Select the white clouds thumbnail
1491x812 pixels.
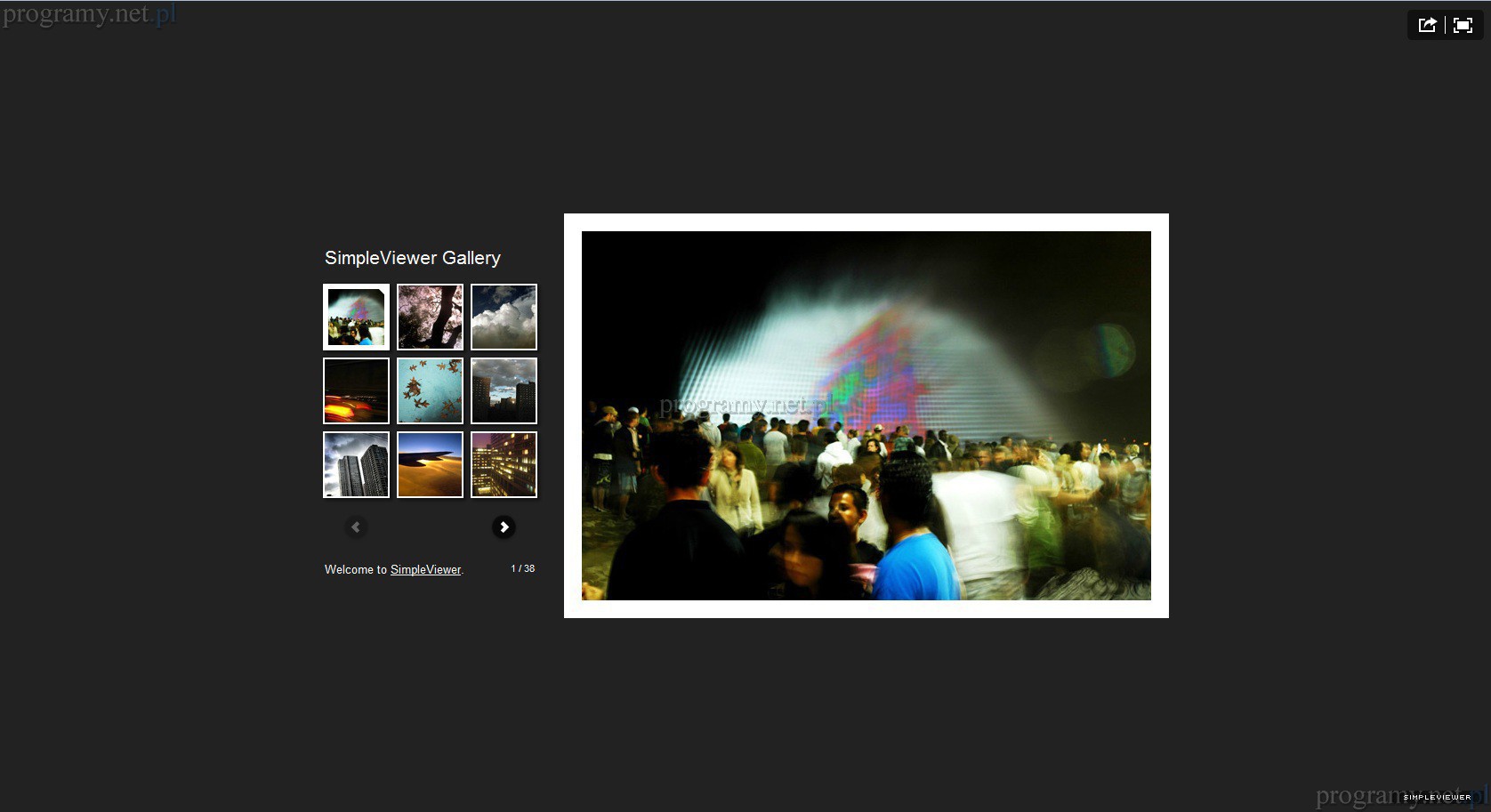click(504, 318)
